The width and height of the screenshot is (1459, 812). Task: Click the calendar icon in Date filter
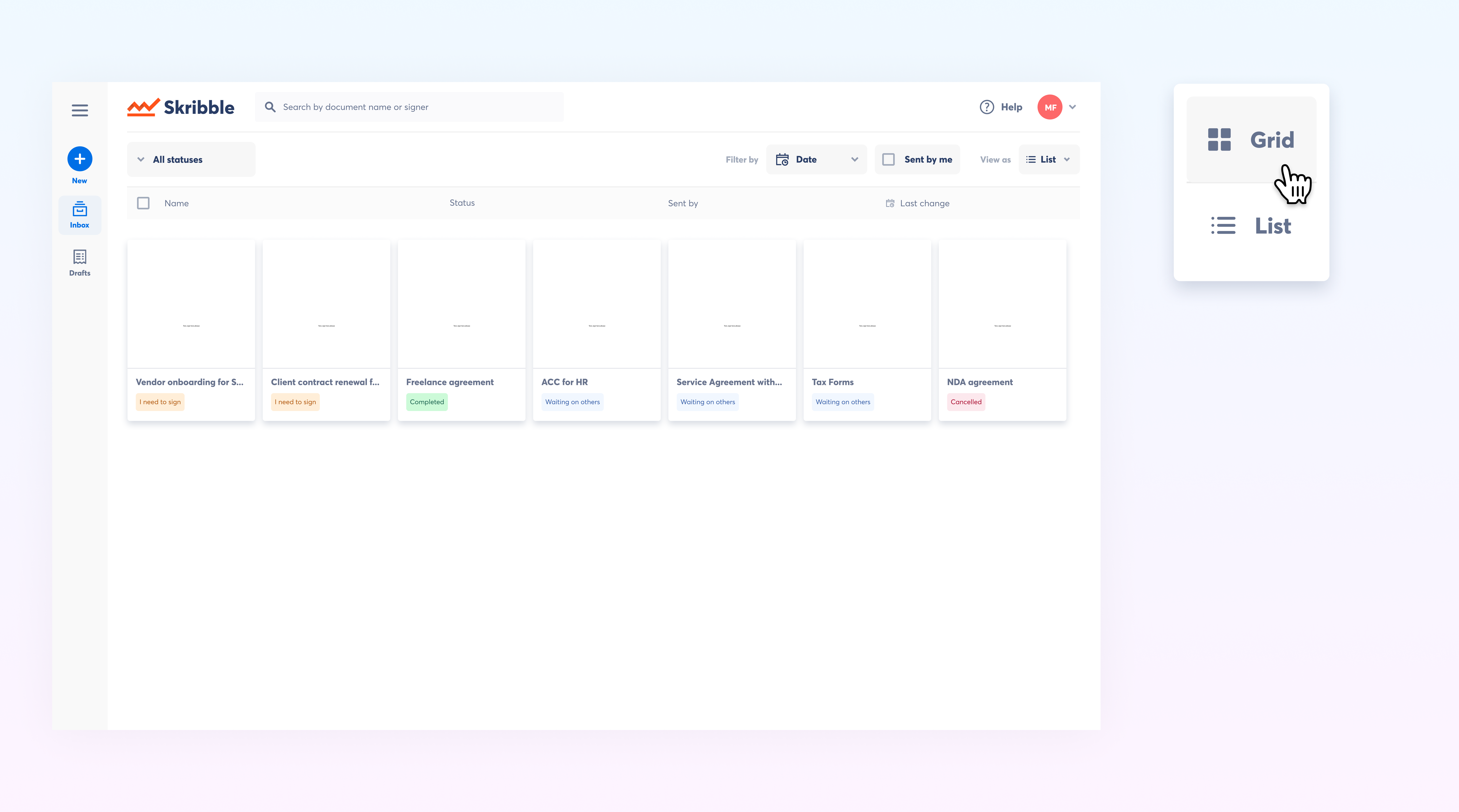click(x=782, y=160)
